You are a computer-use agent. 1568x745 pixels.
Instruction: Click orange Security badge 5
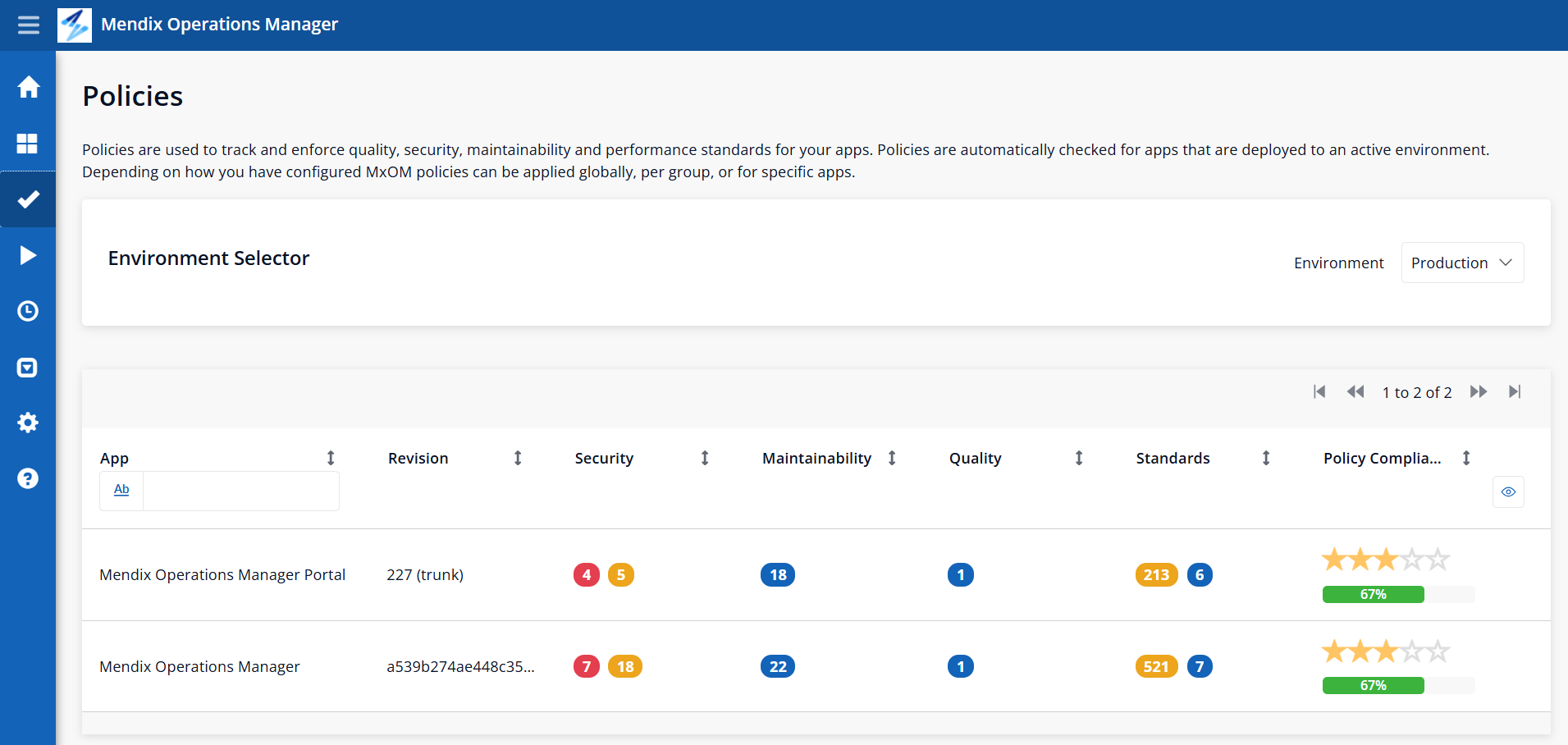coord(621,574)
